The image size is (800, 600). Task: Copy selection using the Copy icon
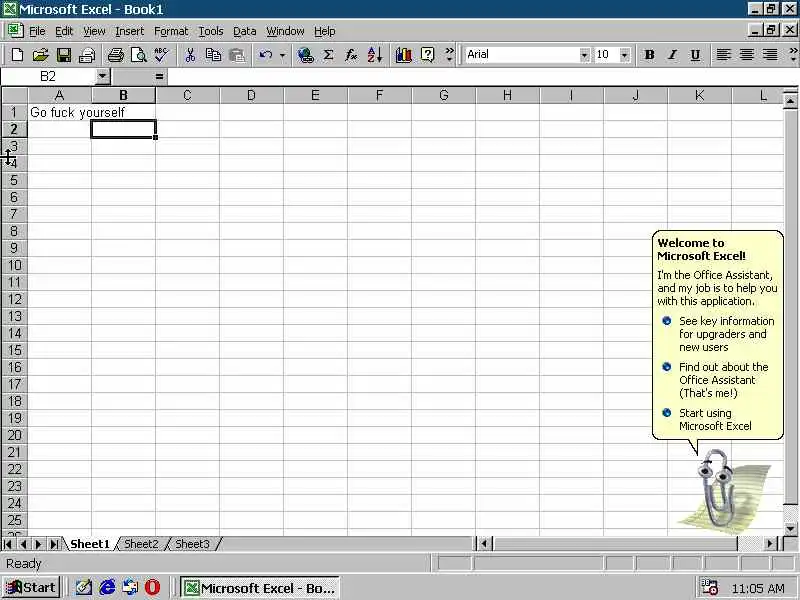[x=213, y=55]
